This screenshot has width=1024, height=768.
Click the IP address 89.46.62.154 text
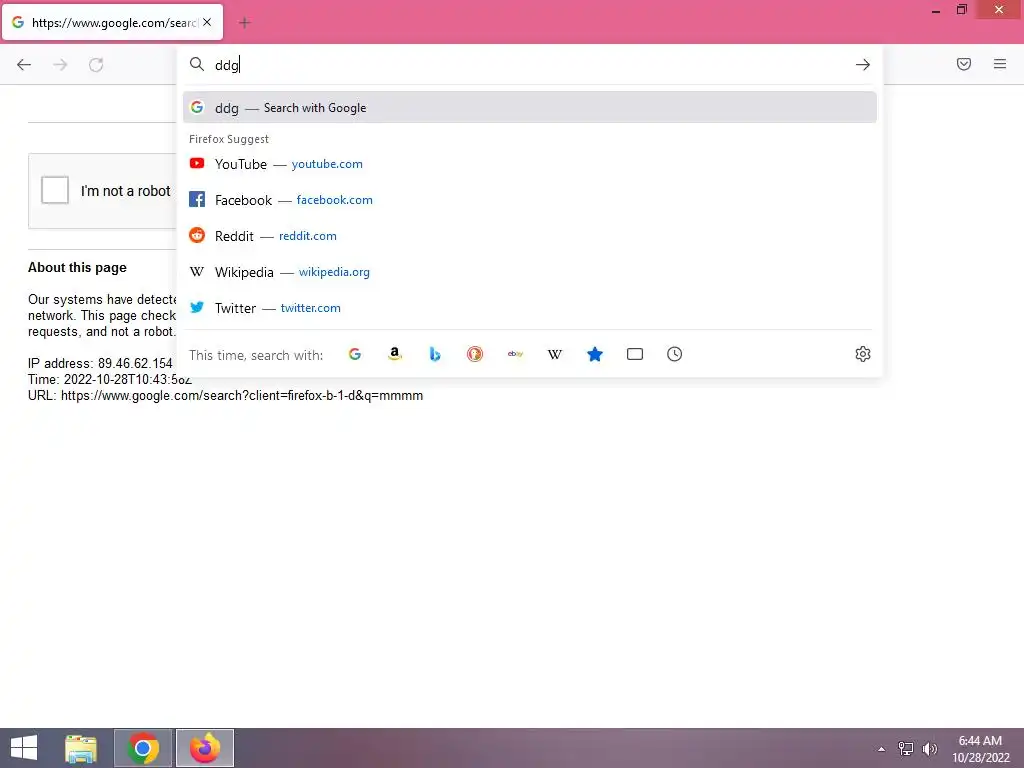click(100, 363)
